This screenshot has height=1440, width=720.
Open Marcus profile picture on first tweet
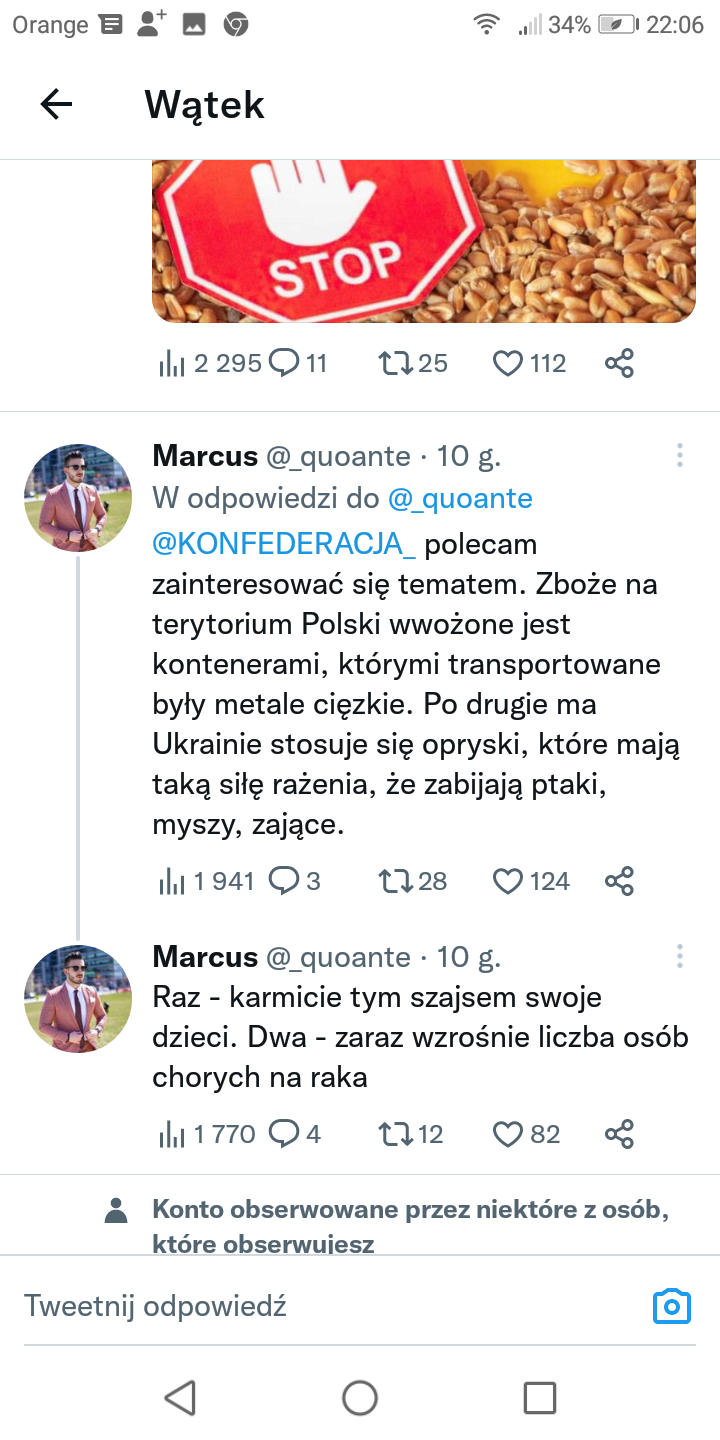78,498
